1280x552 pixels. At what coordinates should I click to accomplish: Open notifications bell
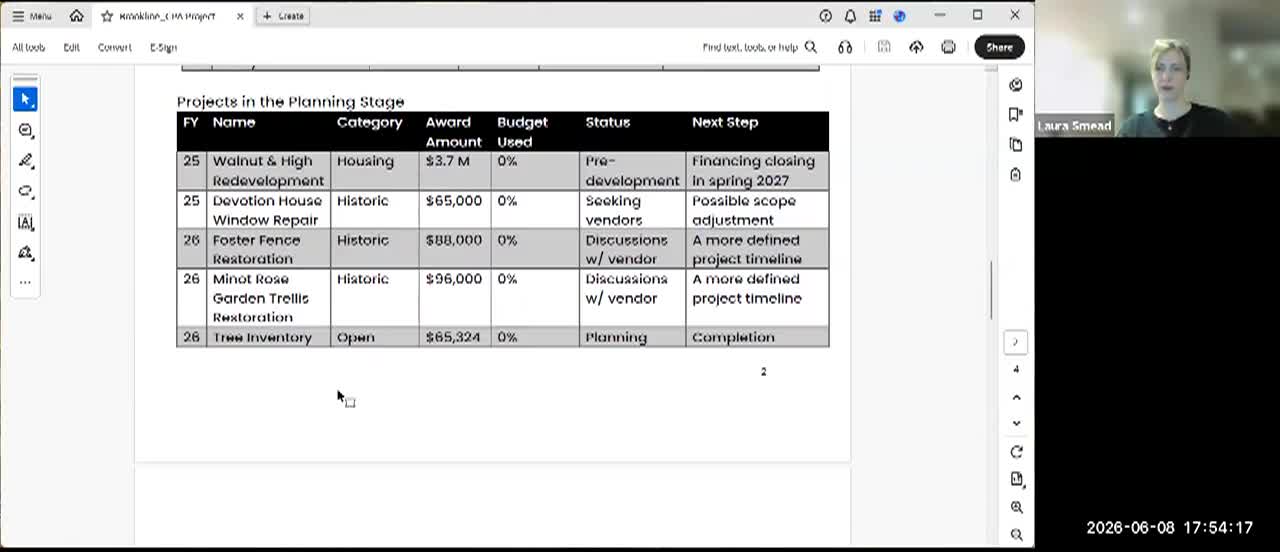850,15
